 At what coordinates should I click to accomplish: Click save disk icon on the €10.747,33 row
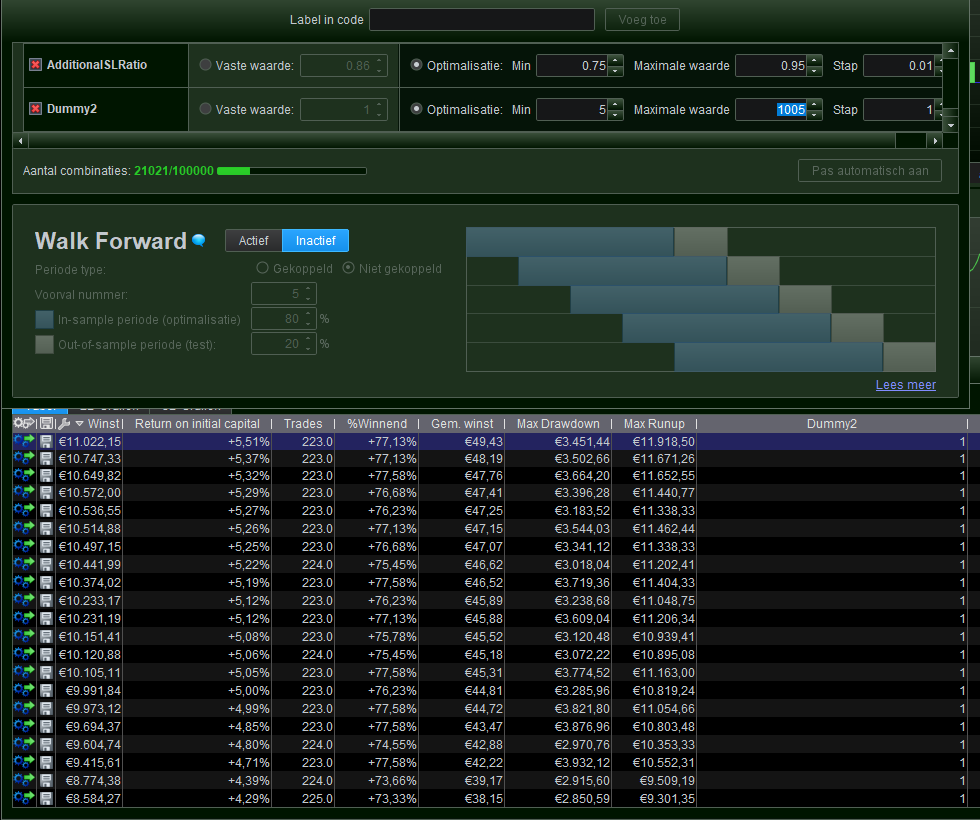pyautogui.click(x=47, y=457)
